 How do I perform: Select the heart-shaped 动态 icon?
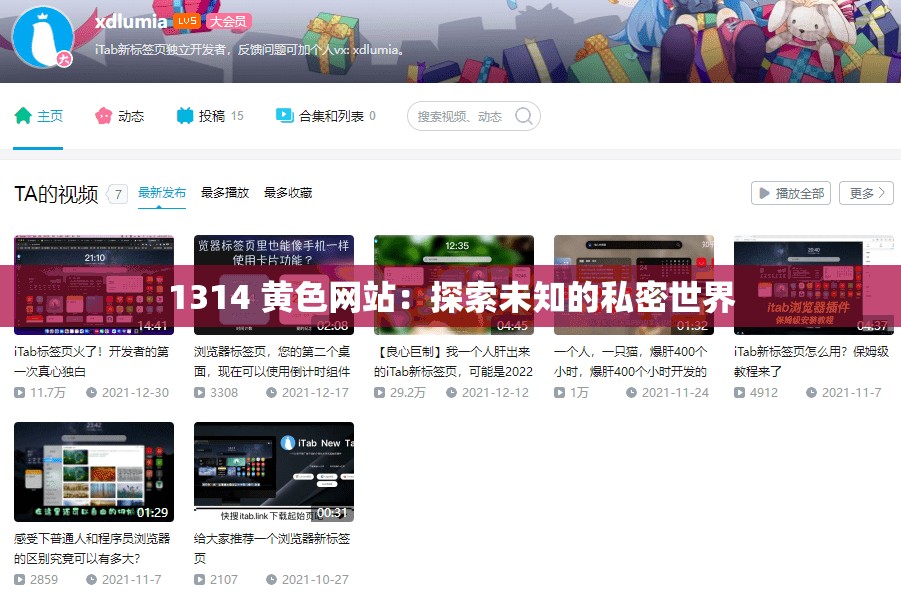104,116
